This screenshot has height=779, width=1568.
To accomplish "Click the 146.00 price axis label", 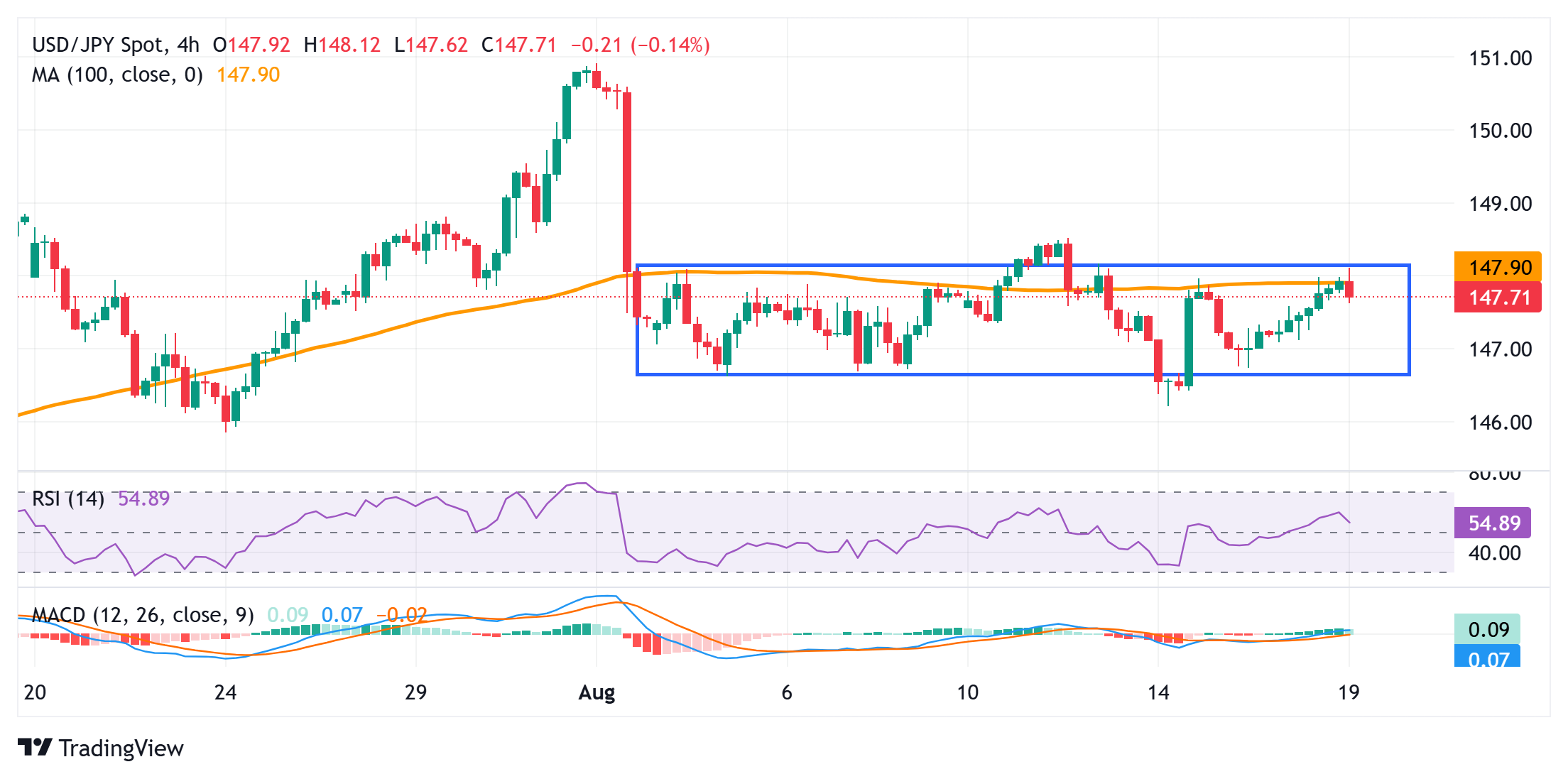I will pyautogui.click(x=1500, y=423).
